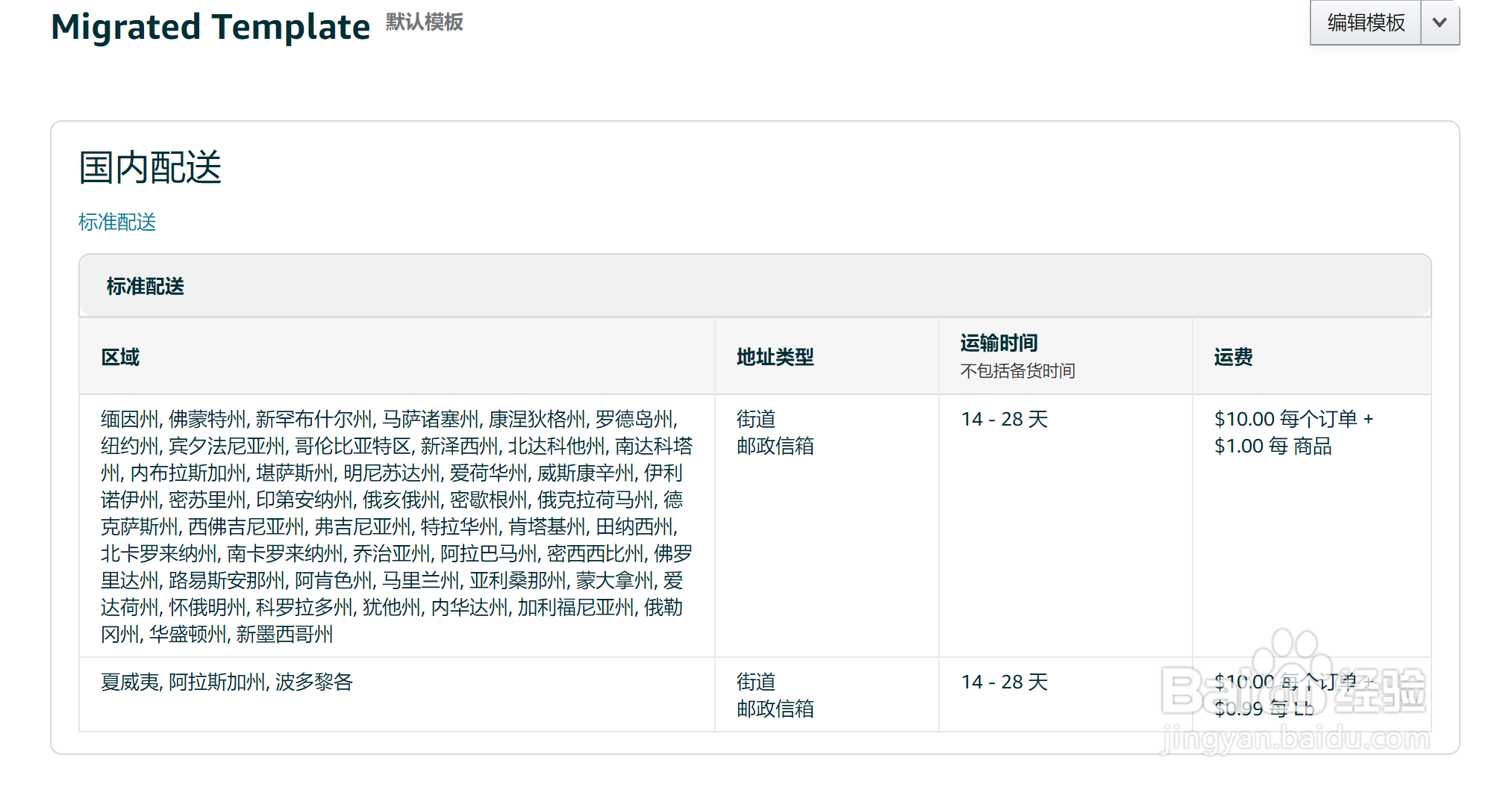Click 邮政信箱 in the mainland states row

[775, 446]
